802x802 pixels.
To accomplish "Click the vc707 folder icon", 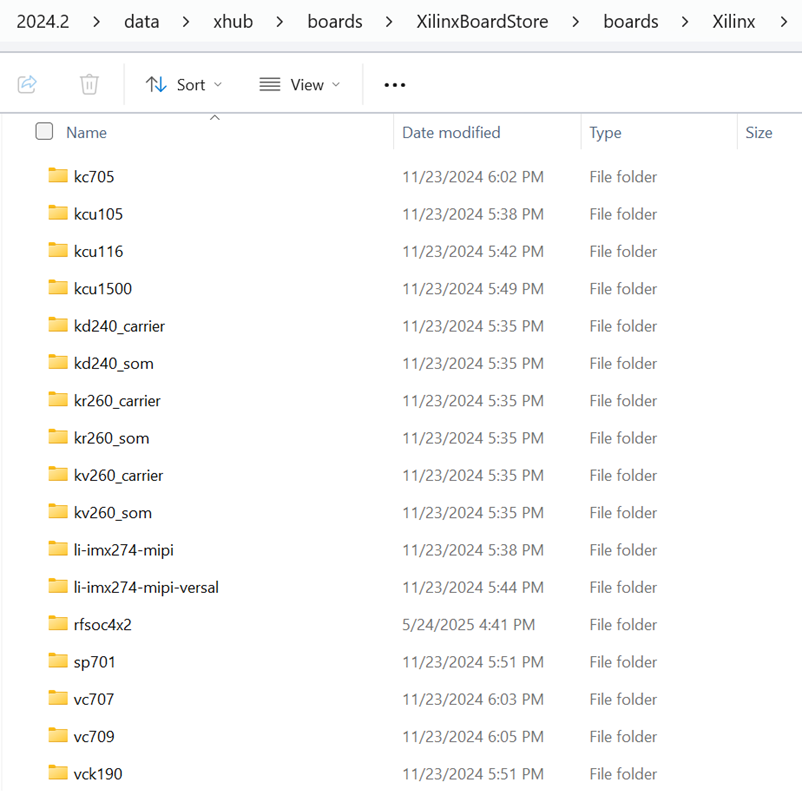I will (58, 698).
